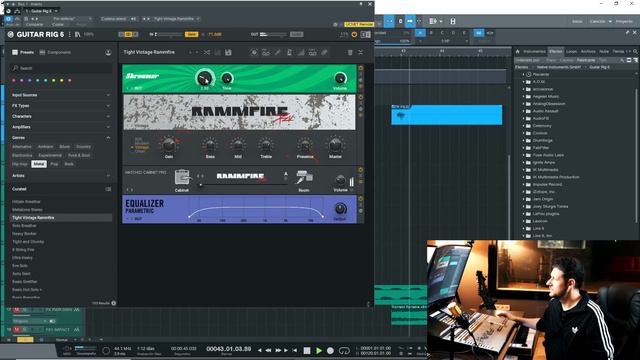Select the Tight and Chunky preset
Viewport: 640px width, 360px height.
click(x=28, y=242)
